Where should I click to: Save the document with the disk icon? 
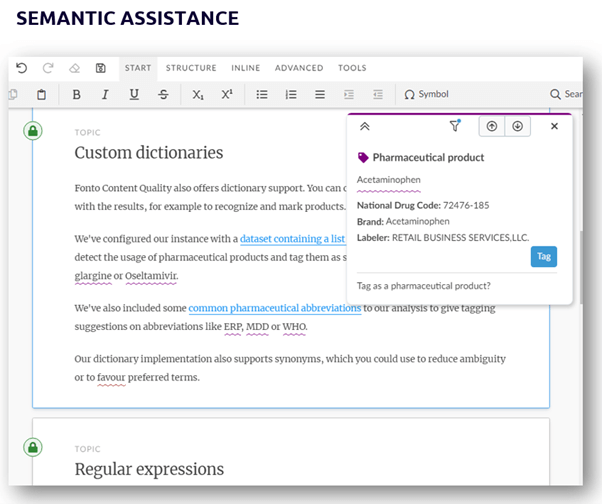[101, 68]
